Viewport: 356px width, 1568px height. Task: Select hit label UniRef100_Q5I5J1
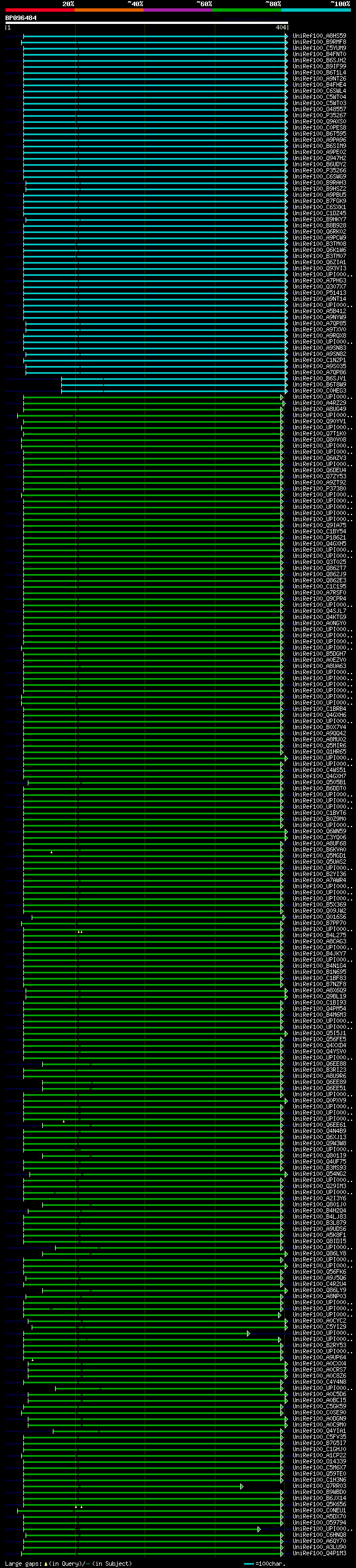point(319,1033)
